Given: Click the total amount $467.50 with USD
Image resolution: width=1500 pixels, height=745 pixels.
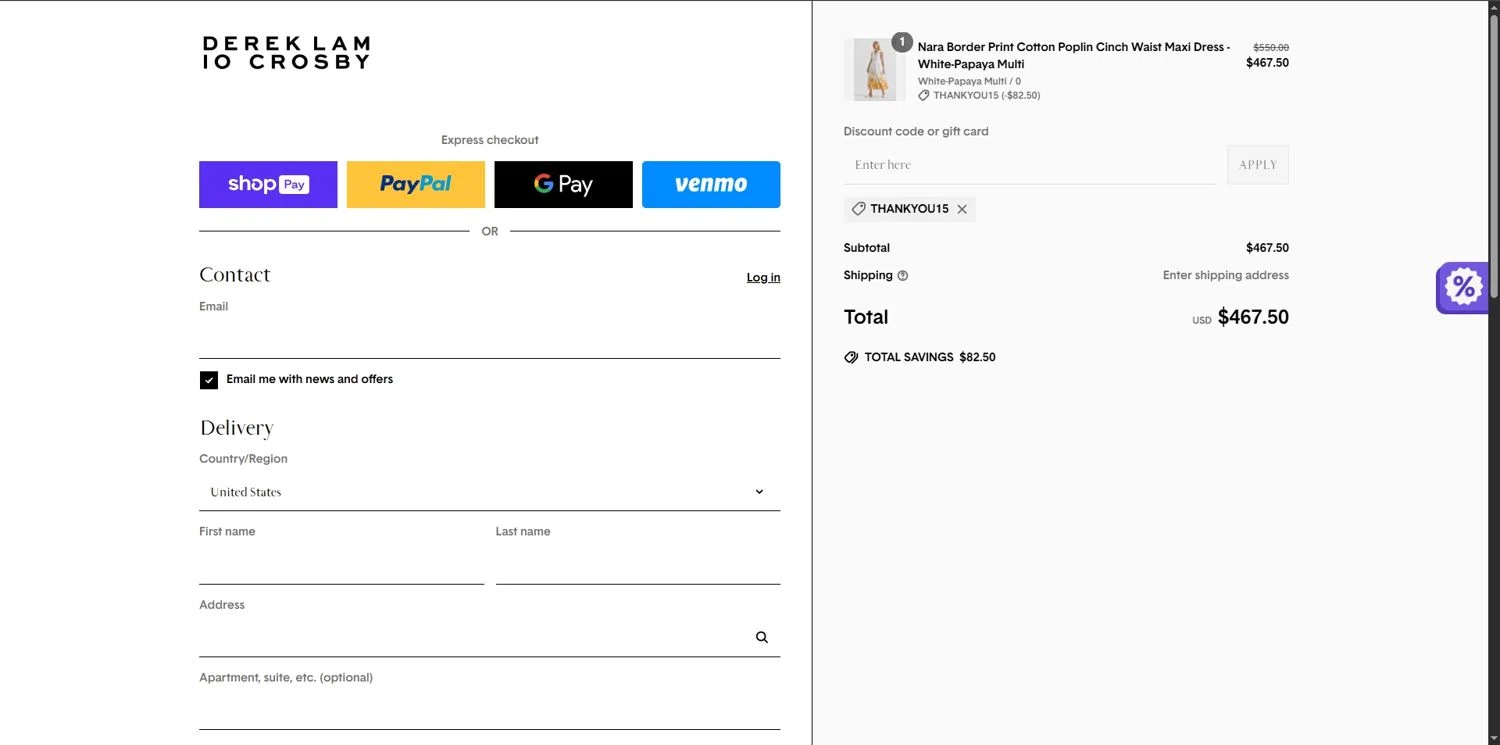Looking at the screenshot, I should [1240, 318].
